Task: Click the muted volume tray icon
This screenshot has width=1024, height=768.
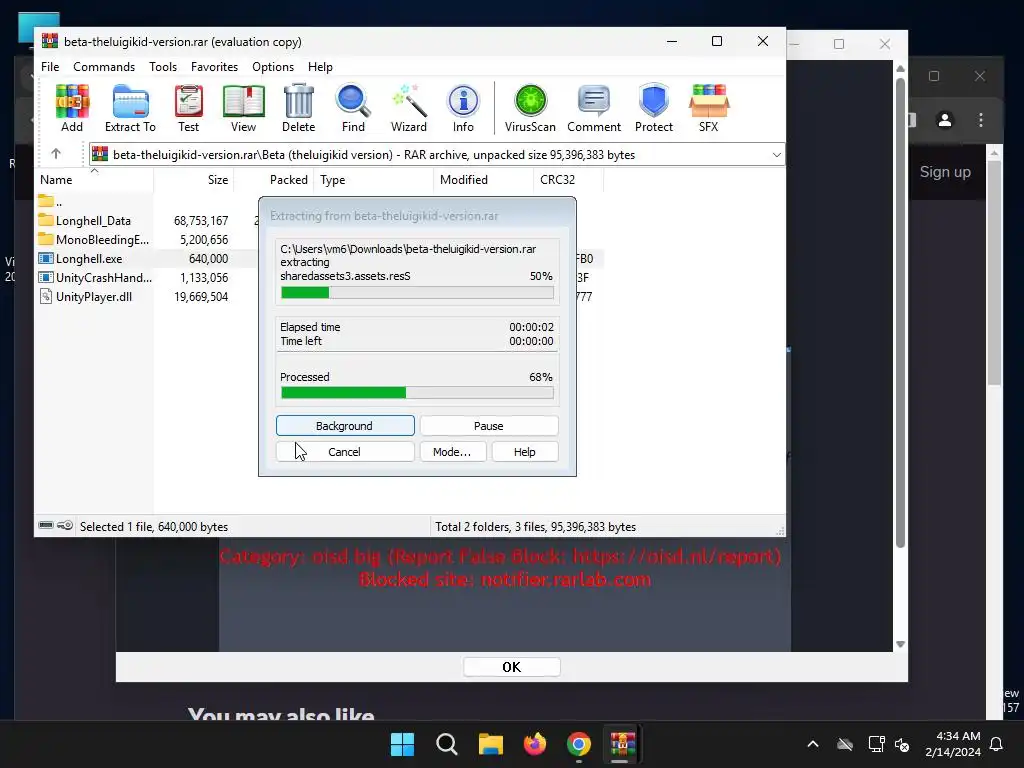Action: (902, 744)
